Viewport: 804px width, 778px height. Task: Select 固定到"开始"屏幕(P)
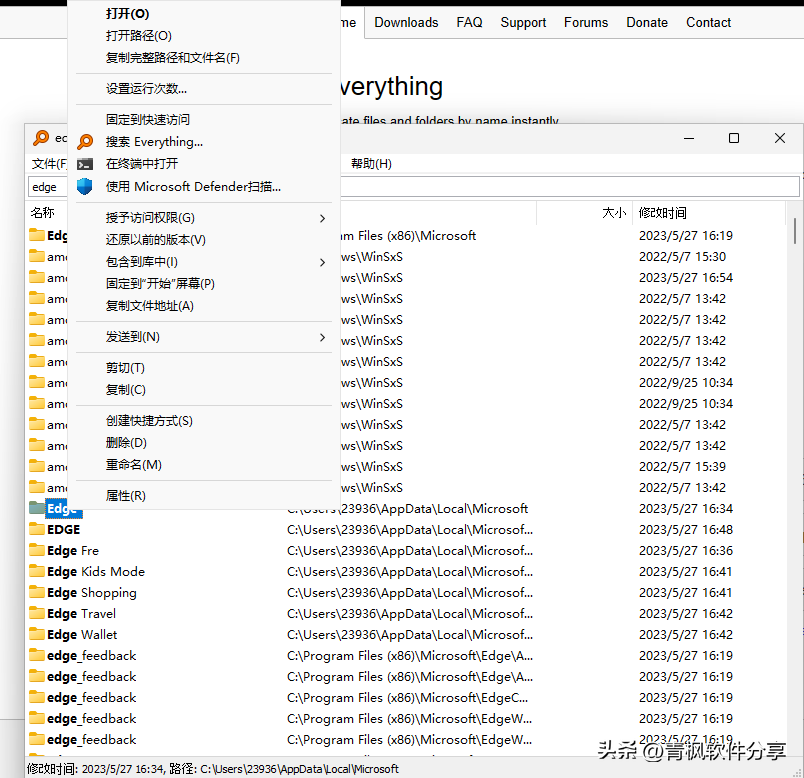pos(160,284)
